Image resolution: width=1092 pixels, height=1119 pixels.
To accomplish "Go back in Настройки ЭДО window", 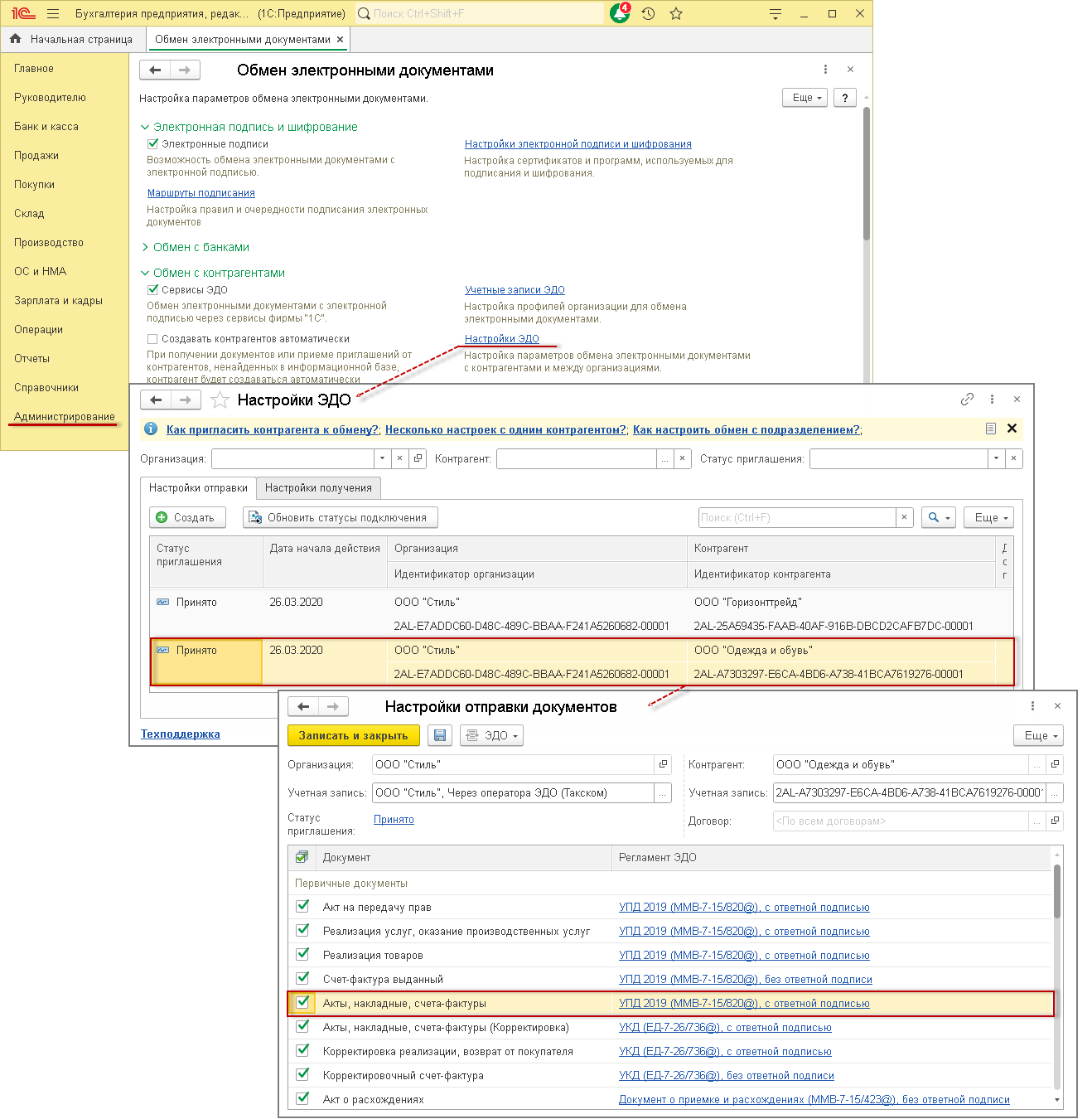I will tap(156, 400).
